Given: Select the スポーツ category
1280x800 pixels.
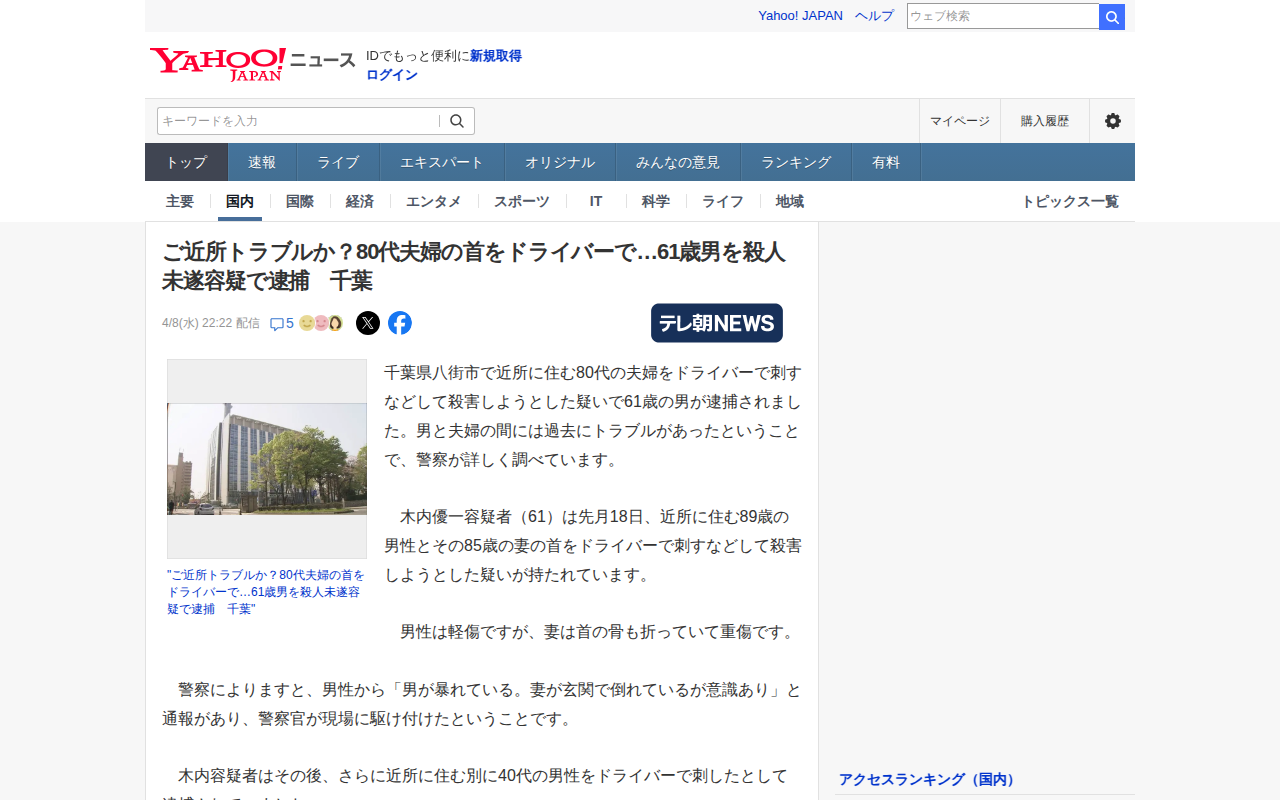Looking at the screenshot, I should click(x=521, y=201).
